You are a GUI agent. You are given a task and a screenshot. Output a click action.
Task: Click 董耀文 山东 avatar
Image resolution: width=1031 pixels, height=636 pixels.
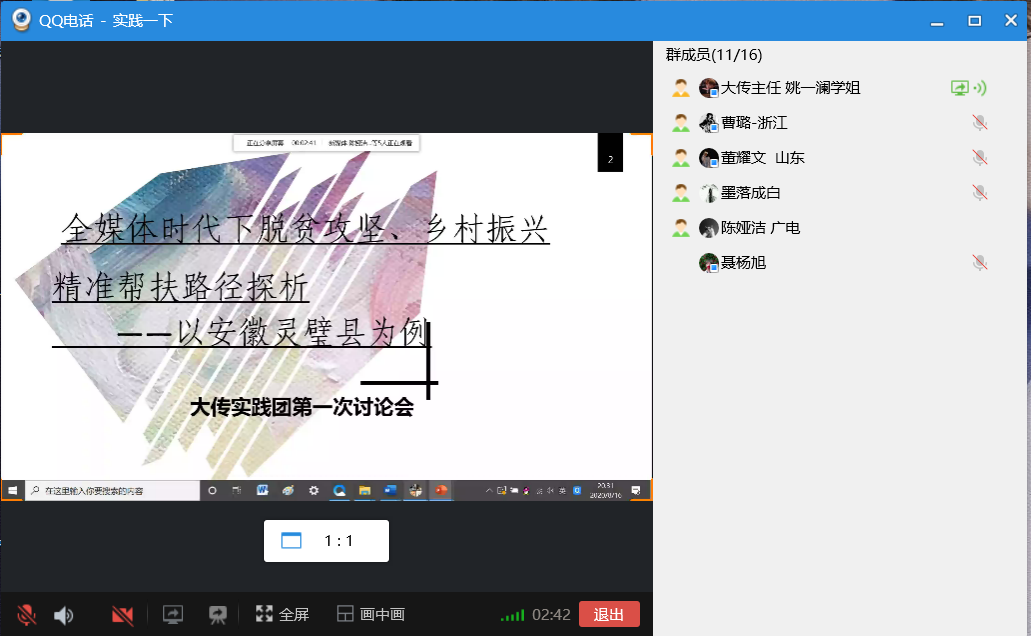click(709, 158)
